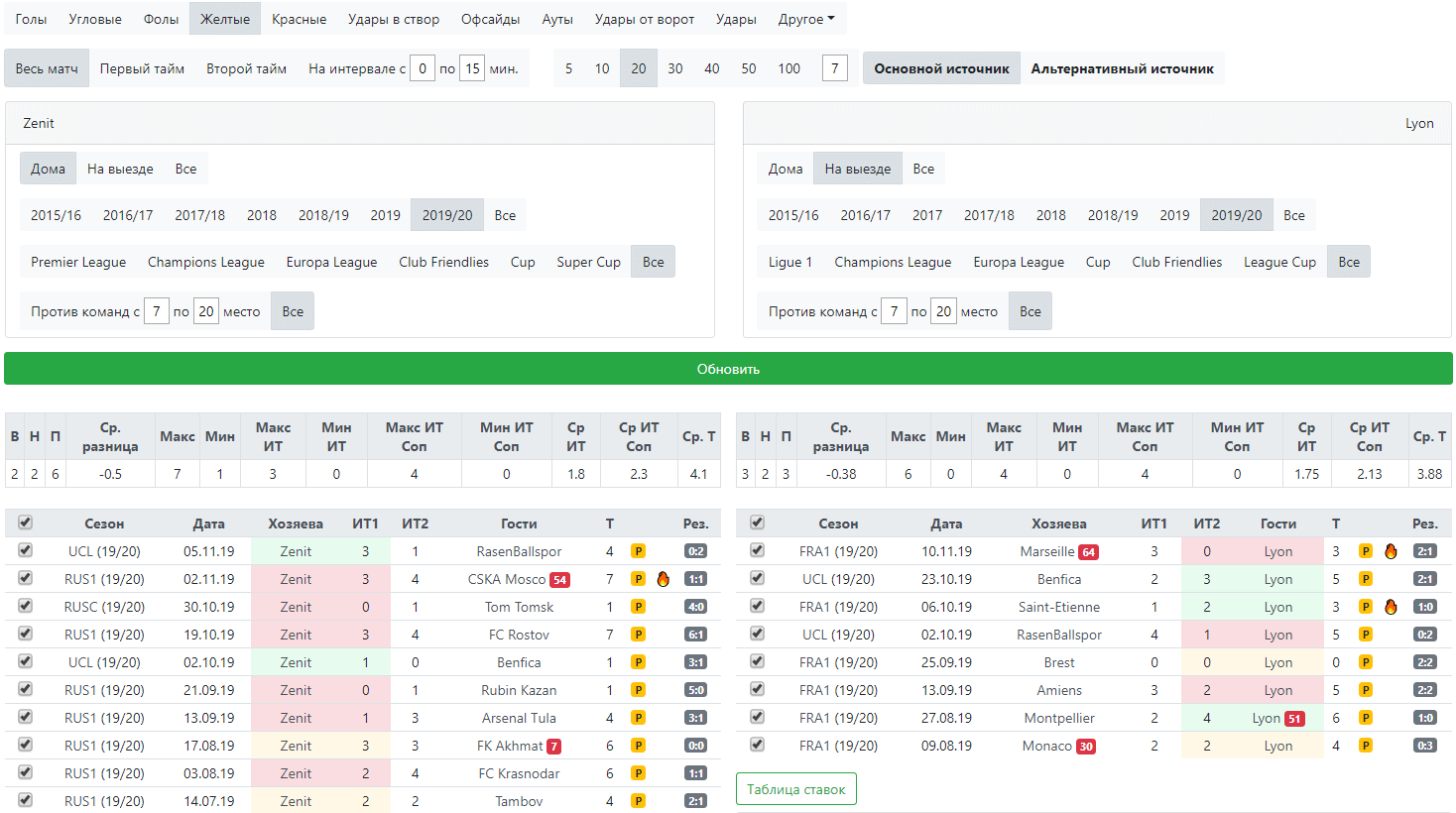Click yellow card icon in Marseille row

point(1366,551)
